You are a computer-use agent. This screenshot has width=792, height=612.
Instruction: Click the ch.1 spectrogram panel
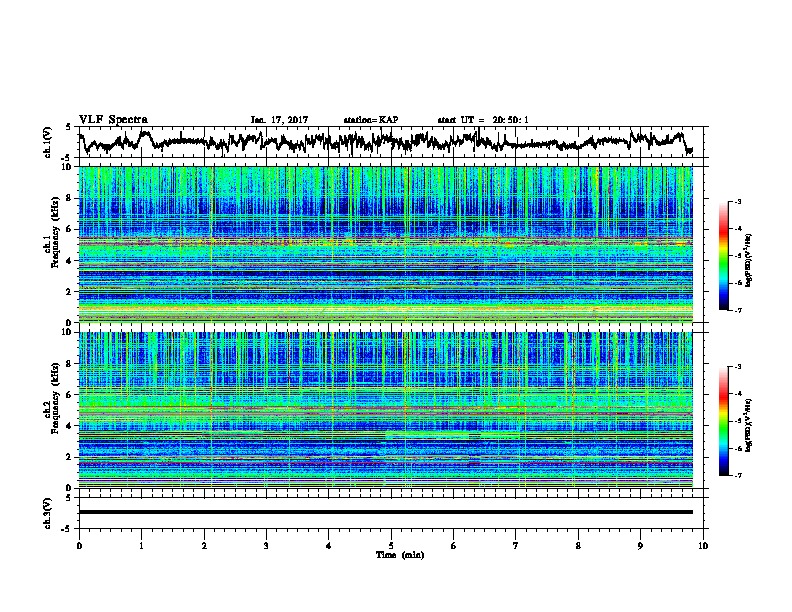pos(386,244)
